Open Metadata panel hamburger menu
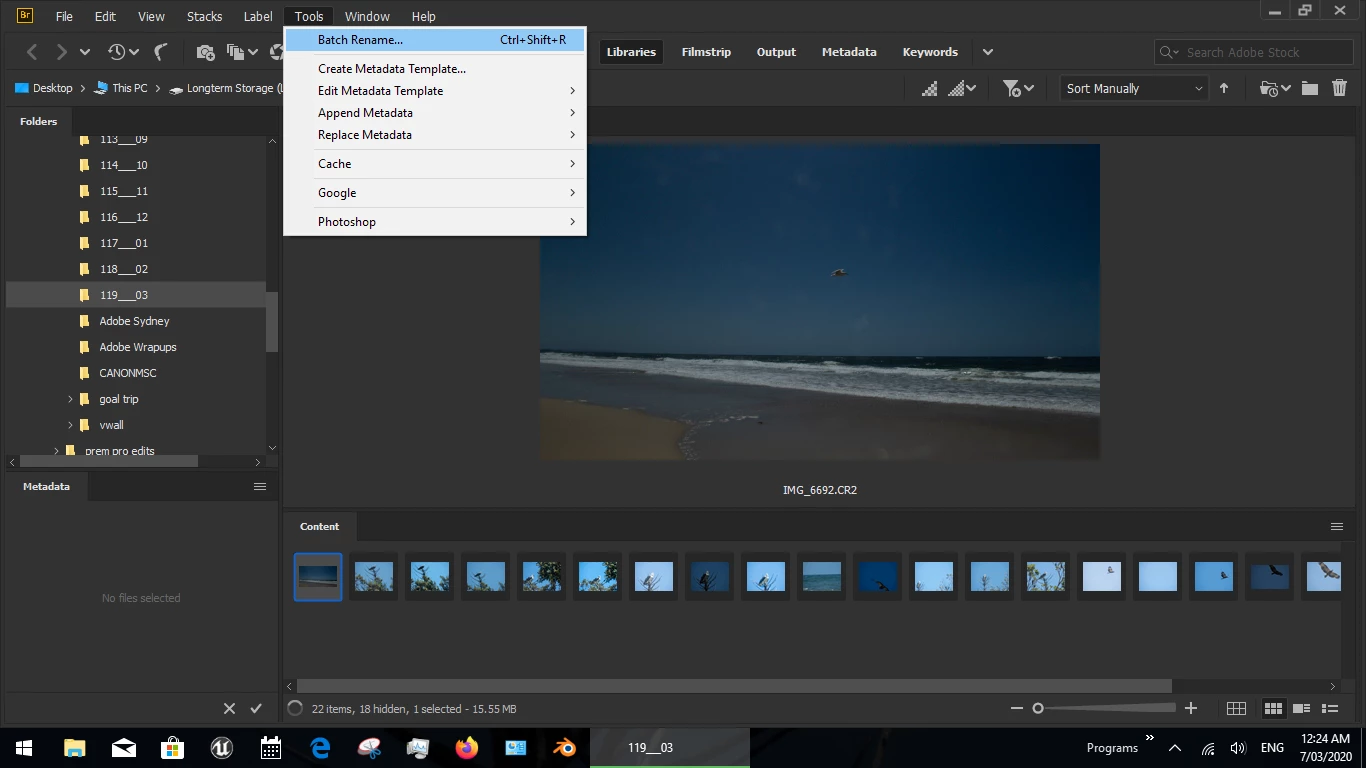Image resolution: width=1366 pixels, height=768 pixels. pos(260,487)
